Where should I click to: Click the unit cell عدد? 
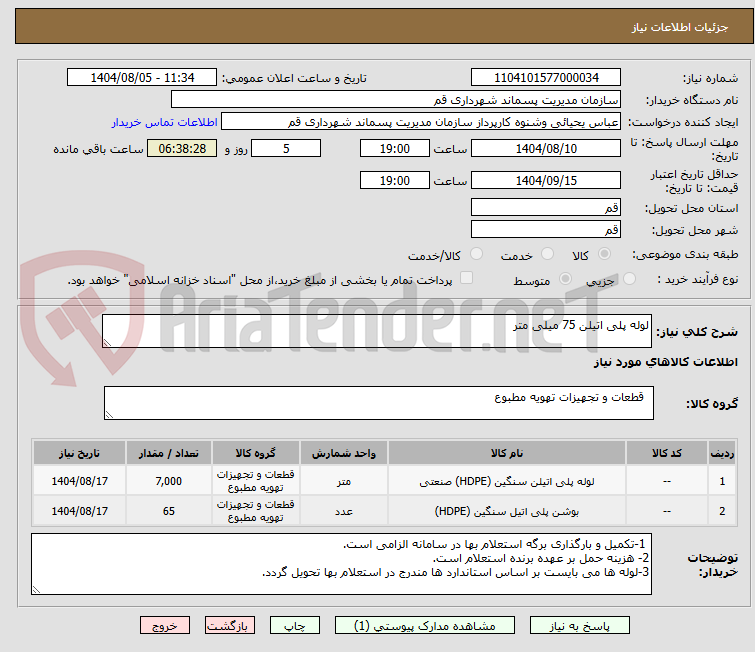click(x=344, y=511)
